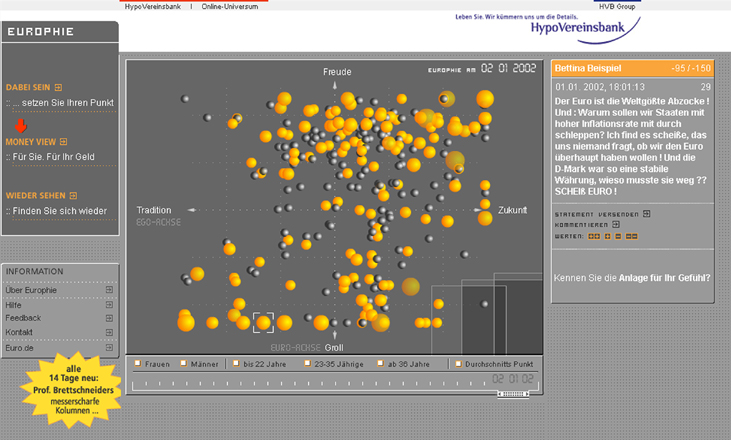Image resolution: width=731 pixels, height=440 pixels.
Task: Click the arrow icon next to Euro.de
Action: coord(109,348)
